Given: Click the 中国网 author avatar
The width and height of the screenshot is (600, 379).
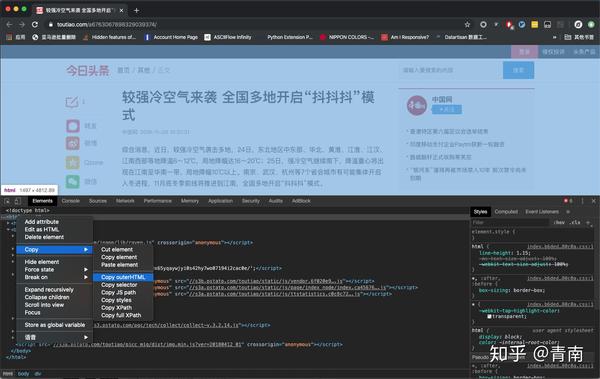Looking at the screenshot, I should point(417,105).
